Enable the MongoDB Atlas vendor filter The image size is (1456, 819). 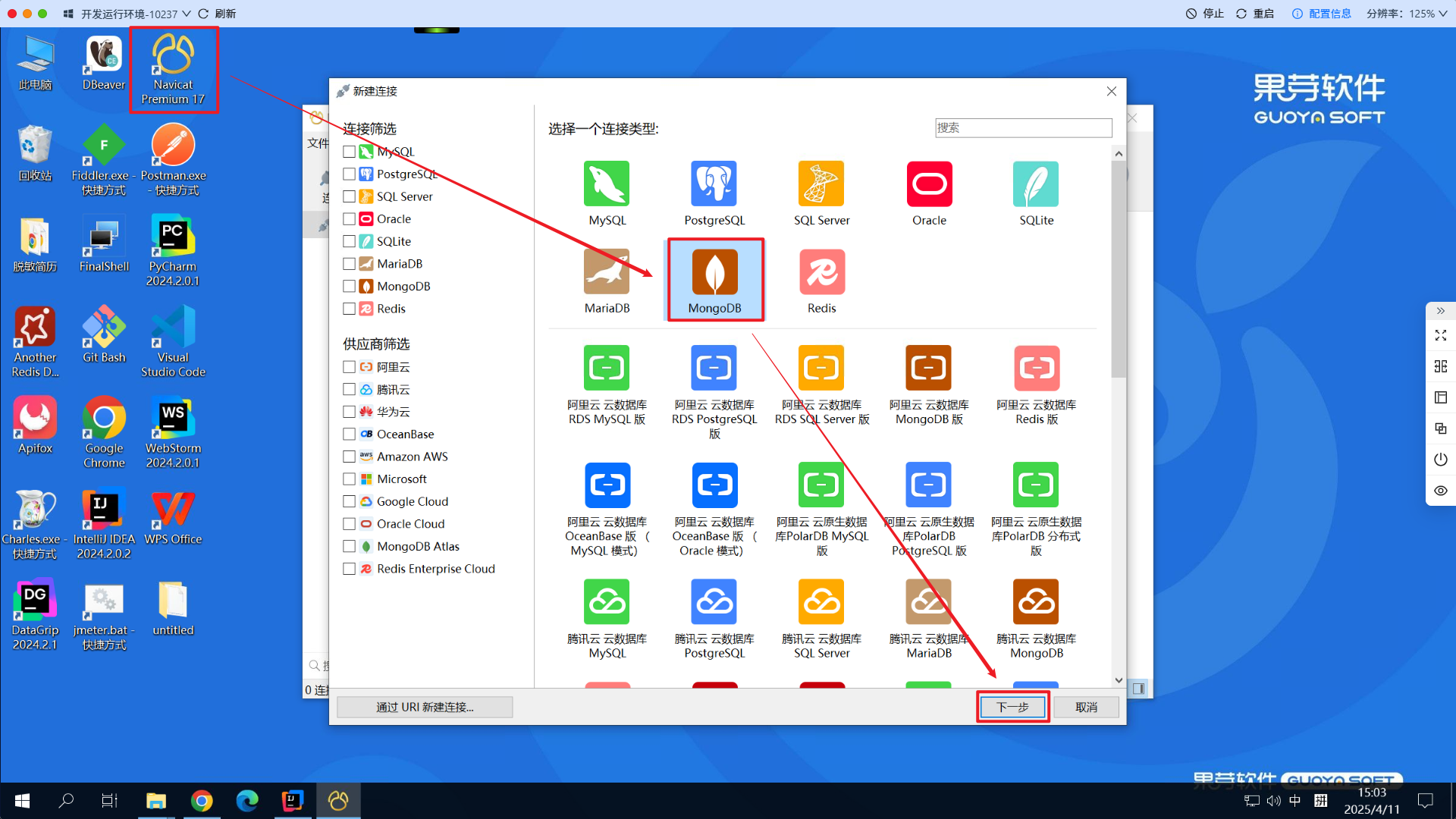(349, 546)
